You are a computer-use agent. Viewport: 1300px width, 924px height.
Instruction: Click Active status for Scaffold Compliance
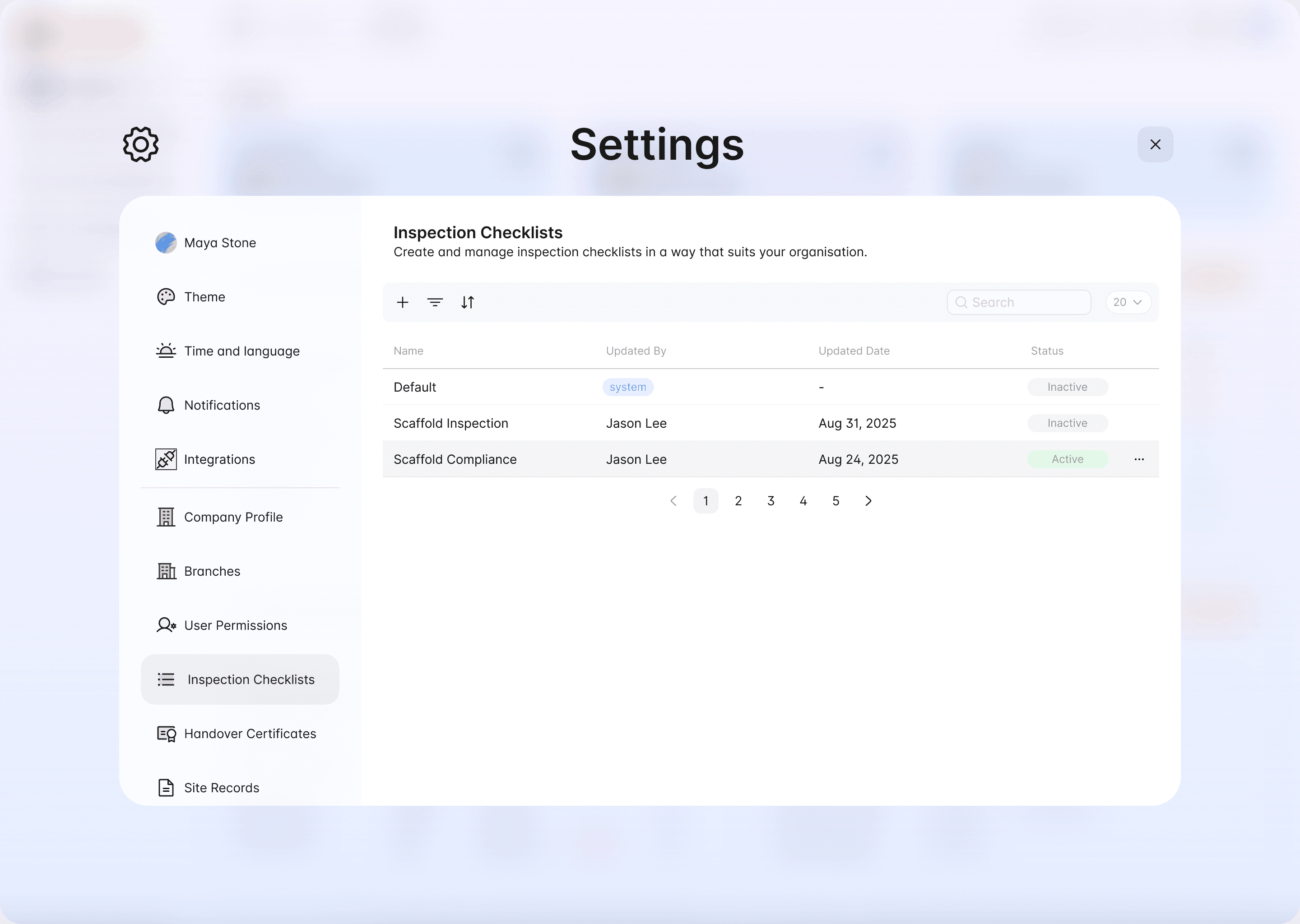1067,459
